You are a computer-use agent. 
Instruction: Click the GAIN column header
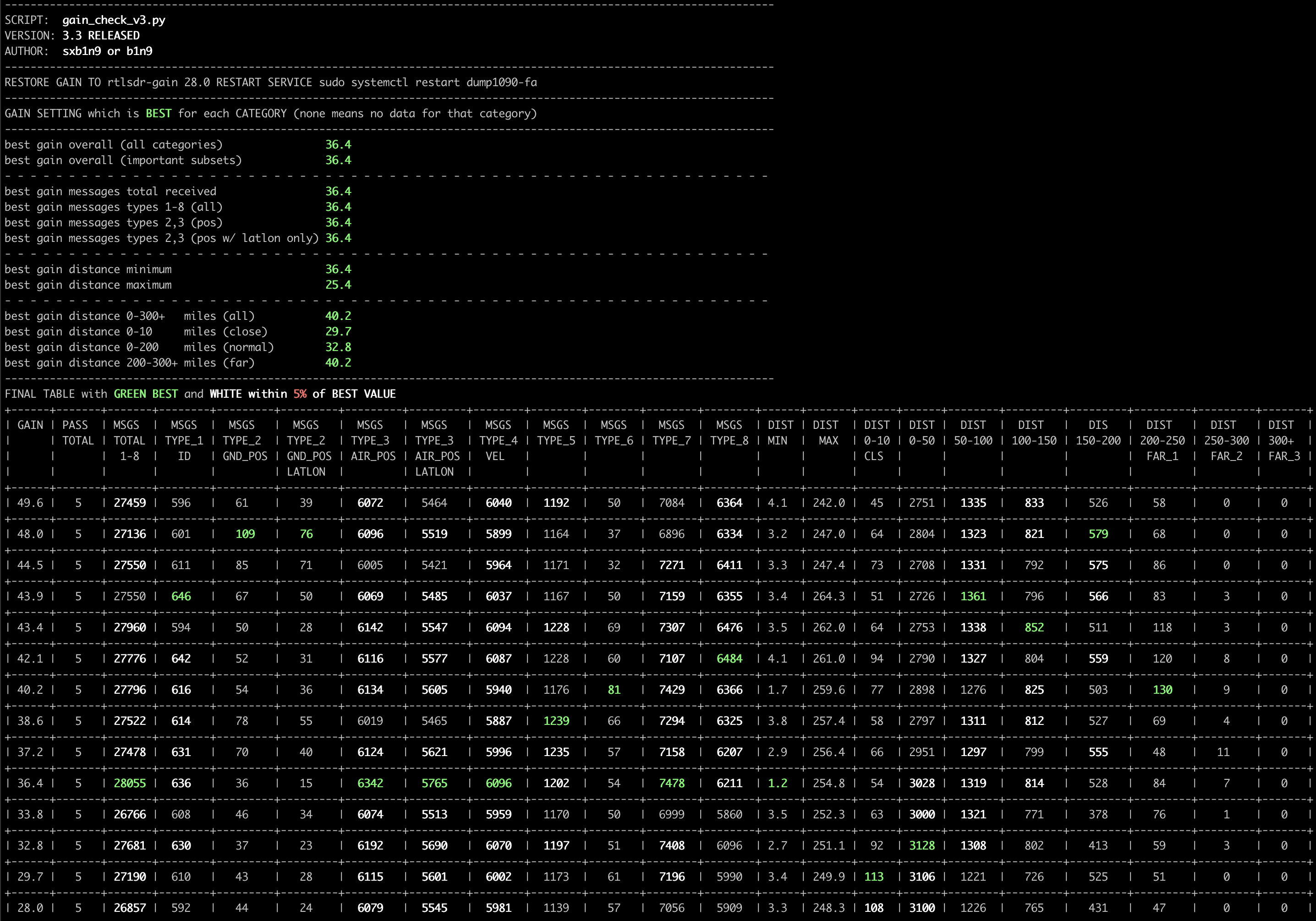30,425
